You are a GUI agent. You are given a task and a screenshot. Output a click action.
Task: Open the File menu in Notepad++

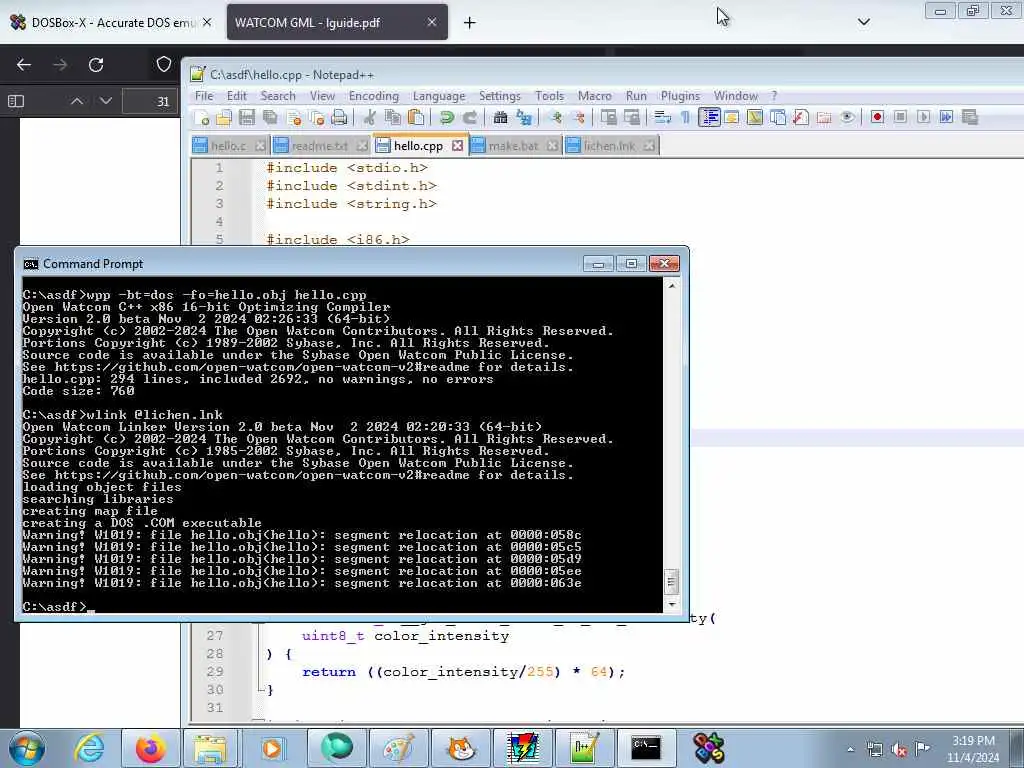(x=204, y=96)
